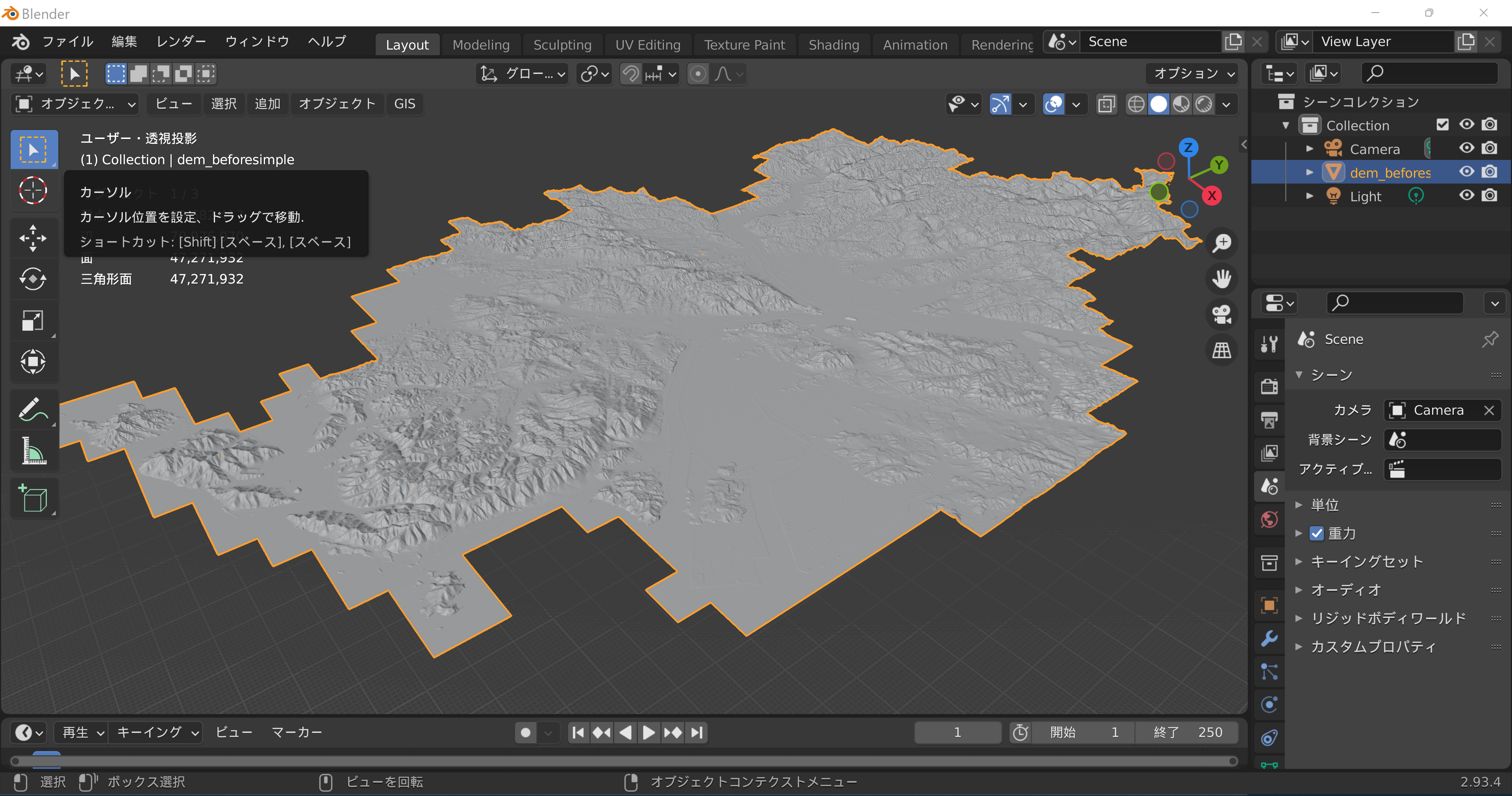Select the Scale tool
The image size is (1512, 796).
[33, 320]
